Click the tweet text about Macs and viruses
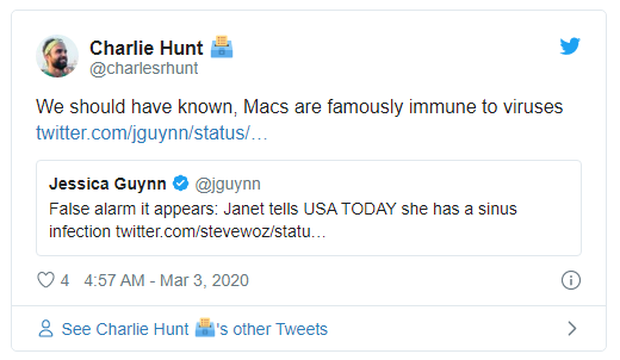This screenshot has height=360, width=620. (x=299, y=107)
